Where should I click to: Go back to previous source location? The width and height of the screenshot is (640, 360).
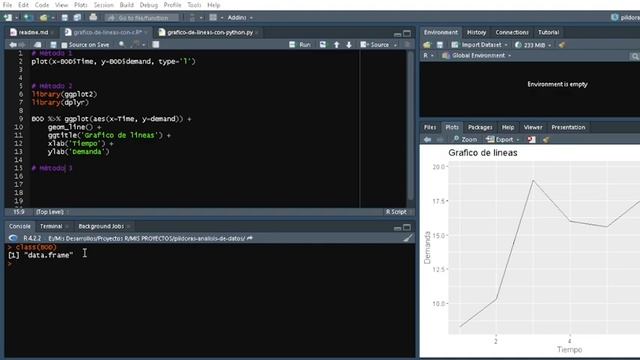(x=13, y=45)
